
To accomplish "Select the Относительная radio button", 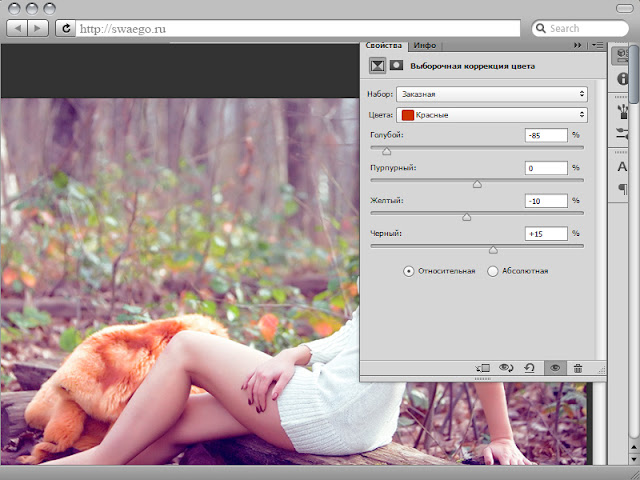I will point(408,271).
